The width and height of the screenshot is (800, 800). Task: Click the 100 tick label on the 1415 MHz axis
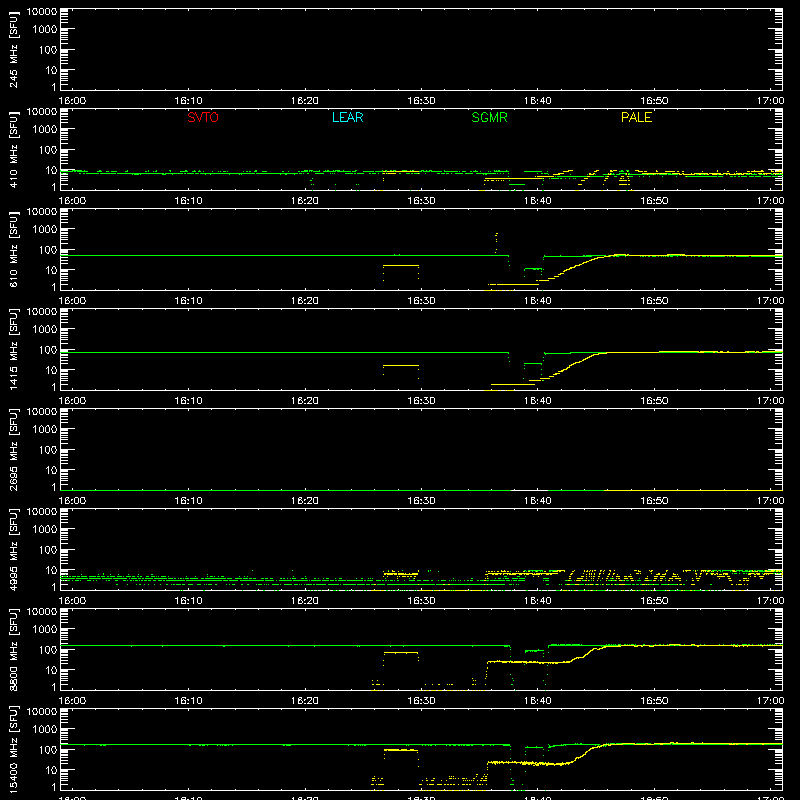click(x=48, y=350)
